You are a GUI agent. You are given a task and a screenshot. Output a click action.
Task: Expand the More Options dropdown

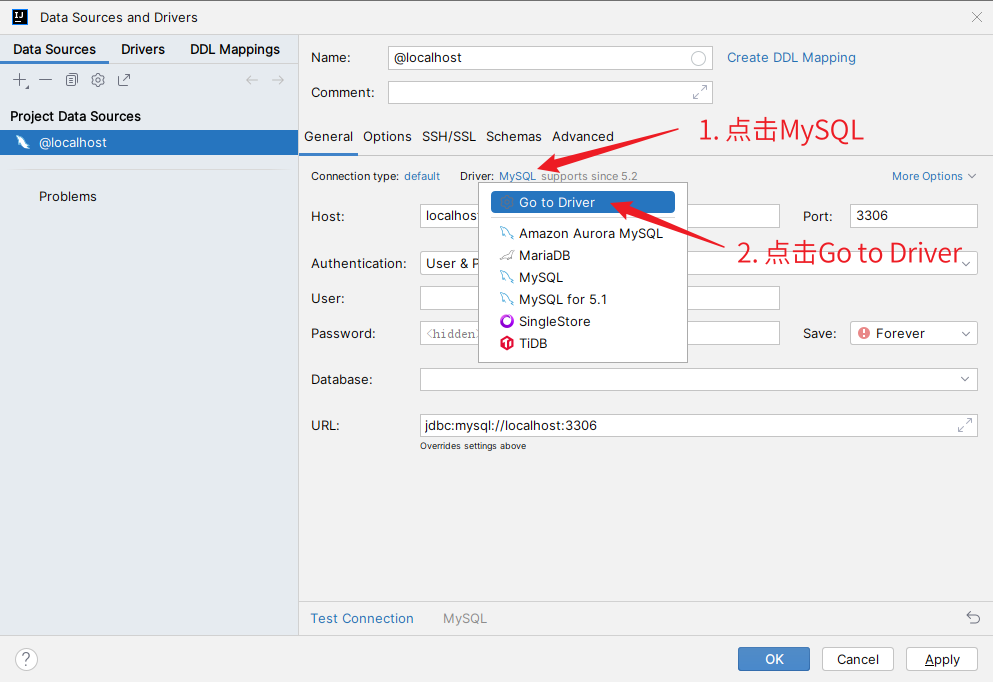click(934, 176)
